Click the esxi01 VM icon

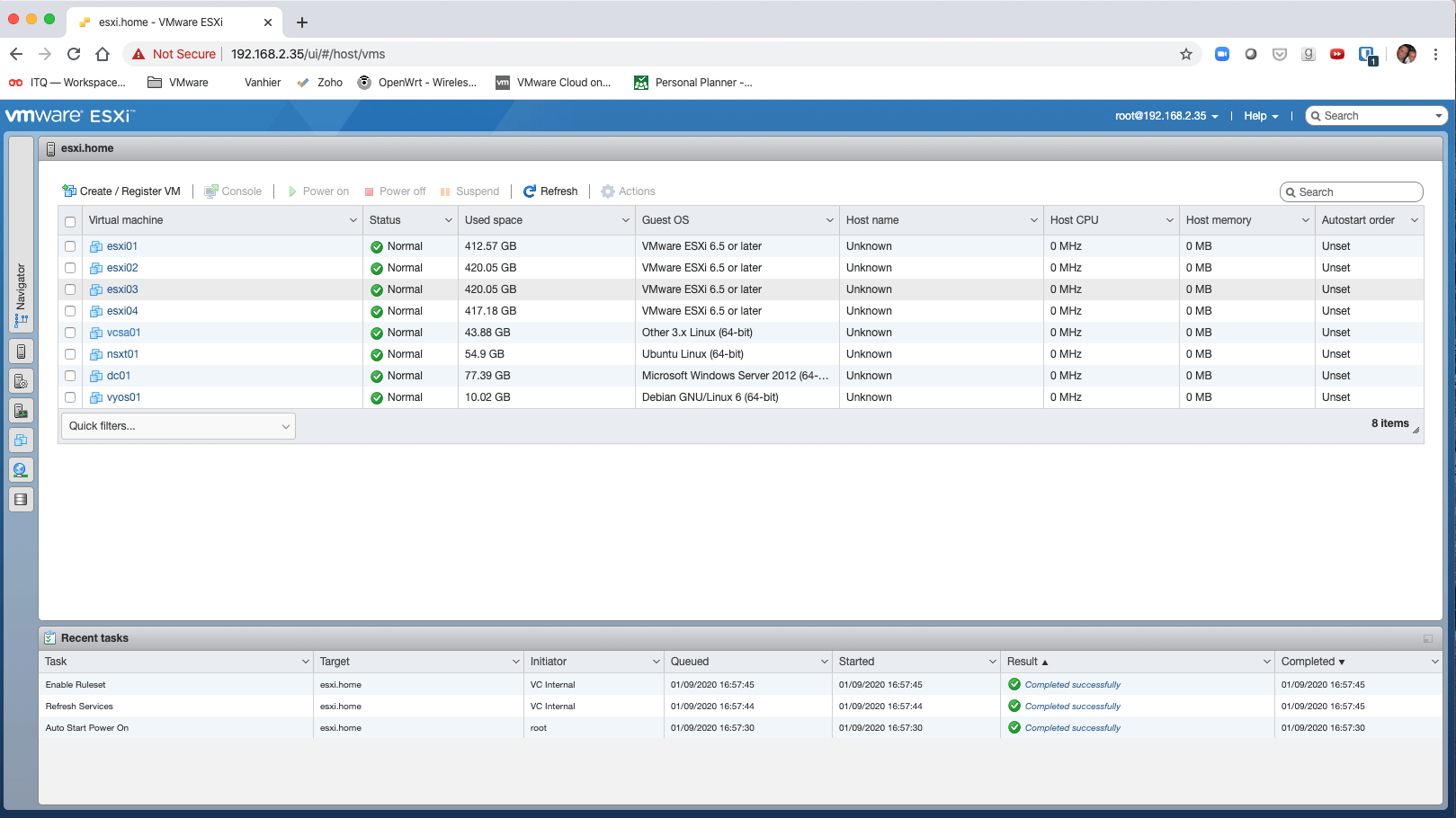[x=96, y=246]
